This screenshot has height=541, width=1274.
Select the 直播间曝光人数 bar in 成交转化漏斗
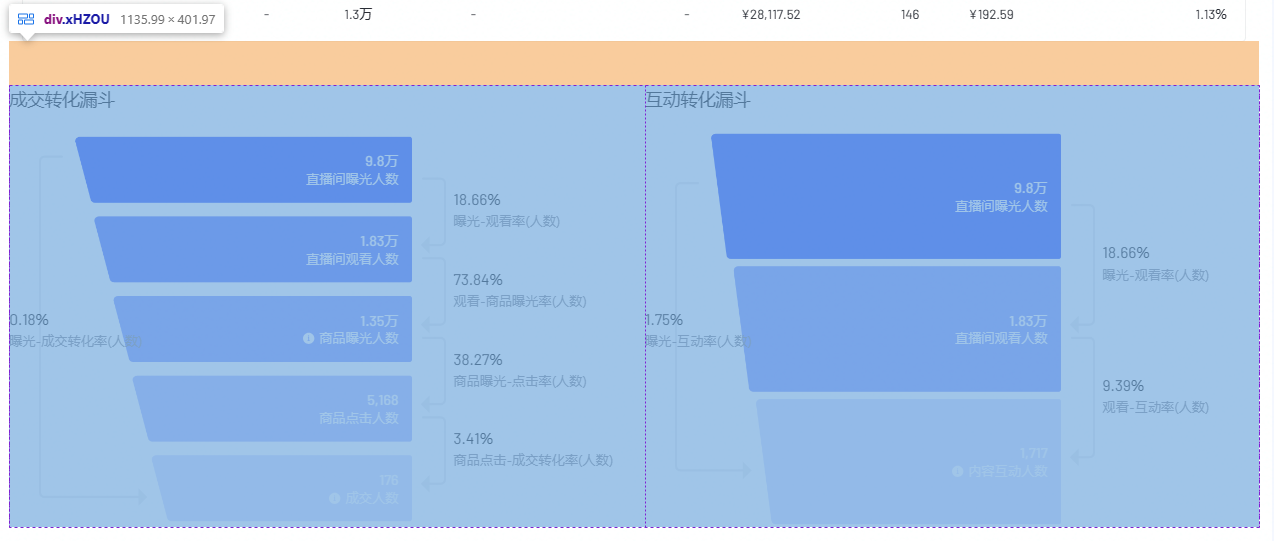244,170
